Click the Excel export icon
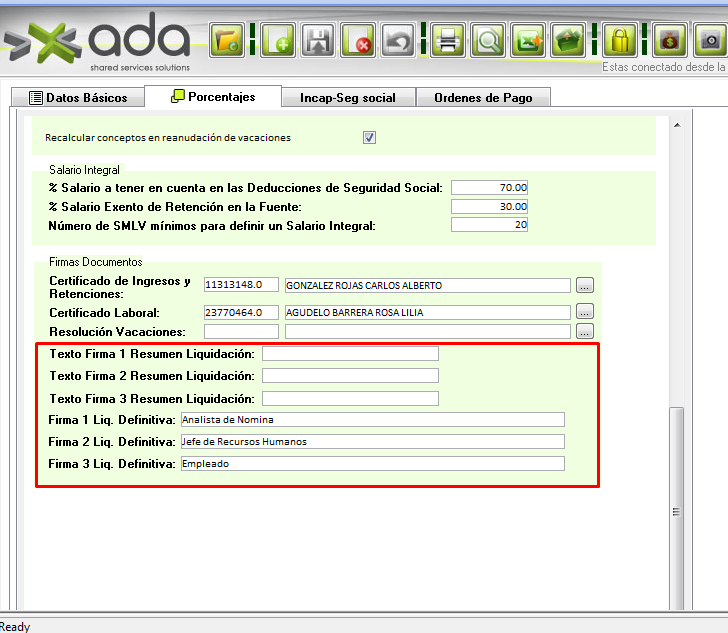 click(529, 41)
